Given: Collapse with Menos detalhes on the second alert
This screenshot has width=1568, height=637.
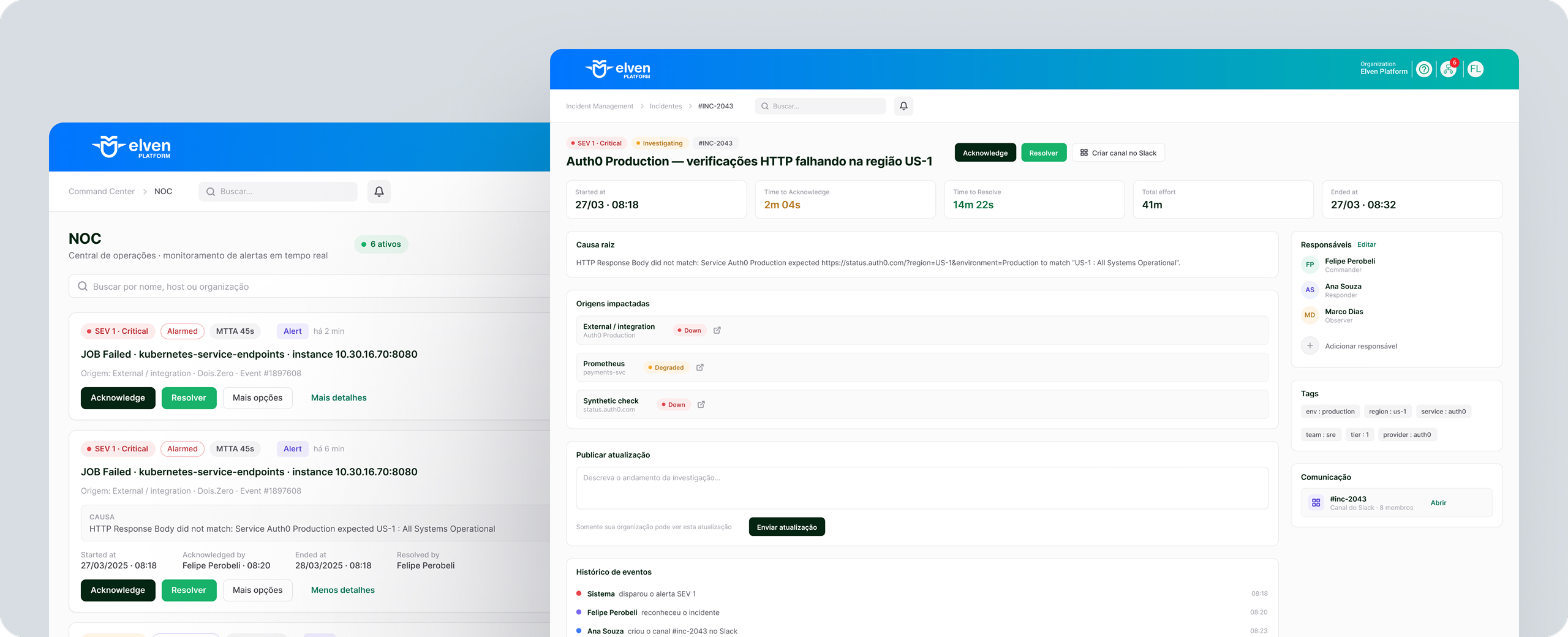Looking at the screenshot, I should [x=343, y=590].
